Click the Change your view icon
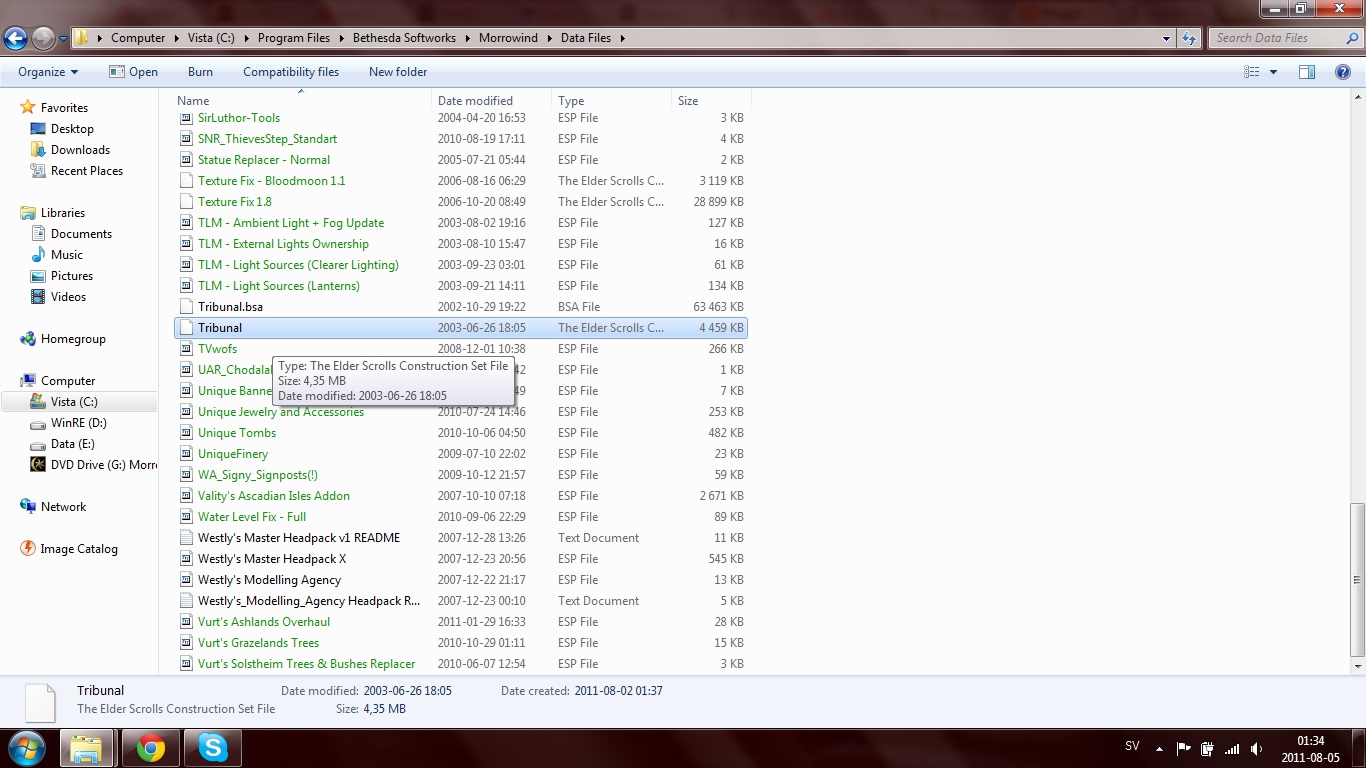The height and width of the screenshot is (768, 1366). click(x=1252, y=72)
